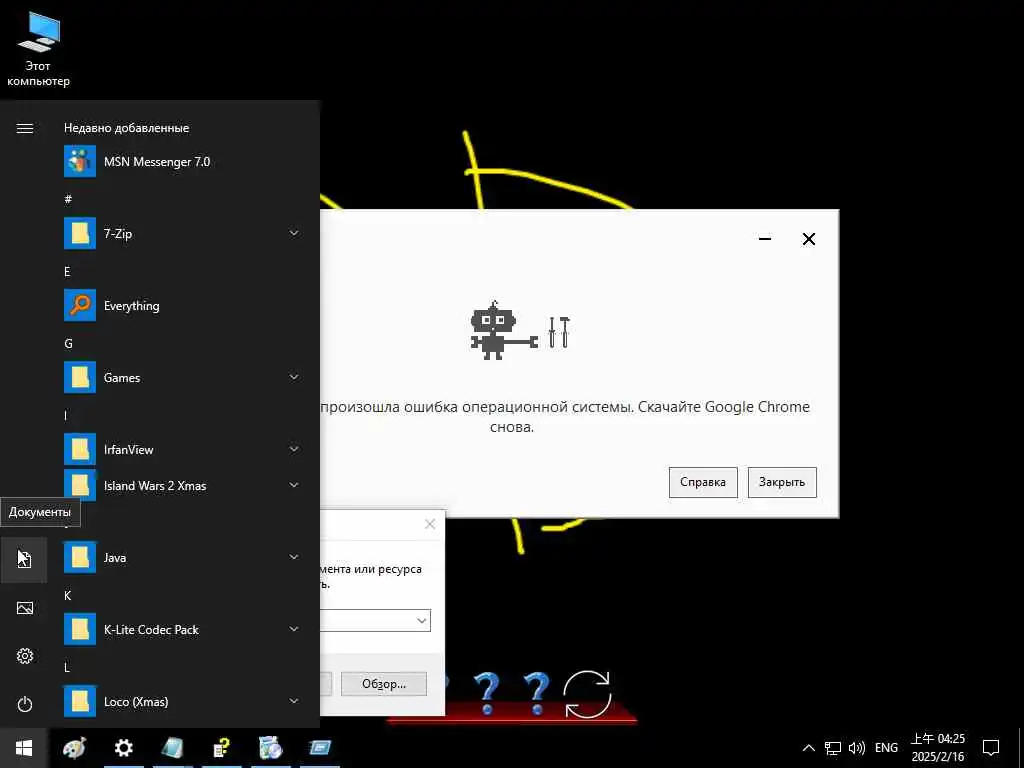Open Documents from Start sidebar
1024x768 pixels.
point(24,559)
